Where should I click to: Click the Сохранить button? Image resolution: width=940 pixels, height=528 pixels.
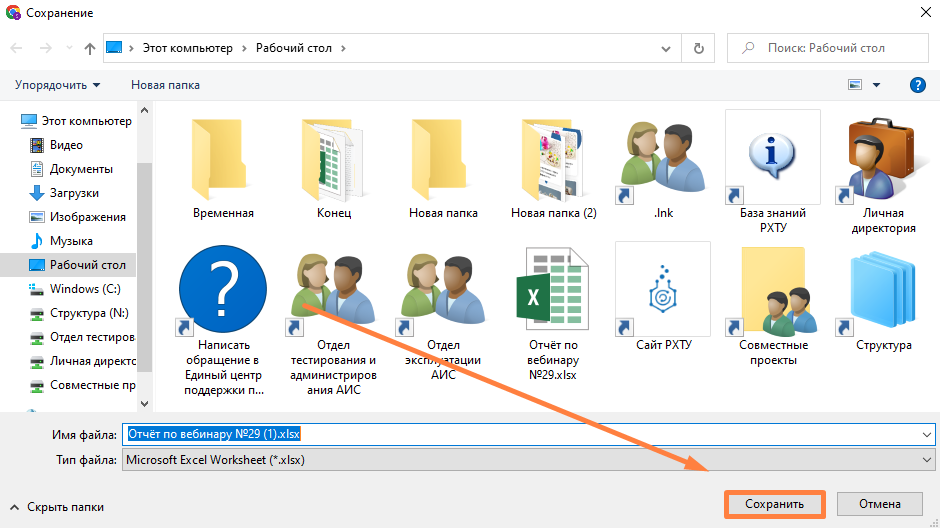coord(774,504)
